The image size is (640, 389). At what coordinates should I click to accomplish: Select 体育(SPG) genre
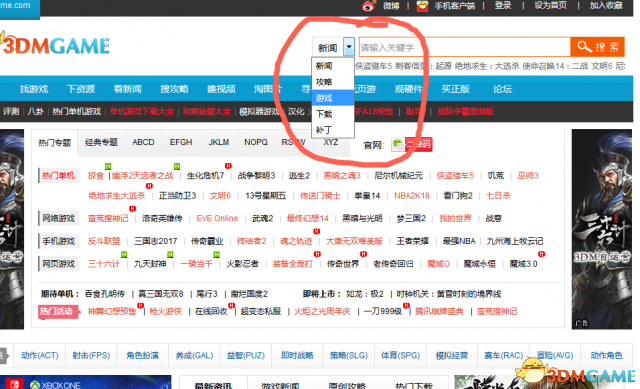pyautogui.click(x=400, y=355)
